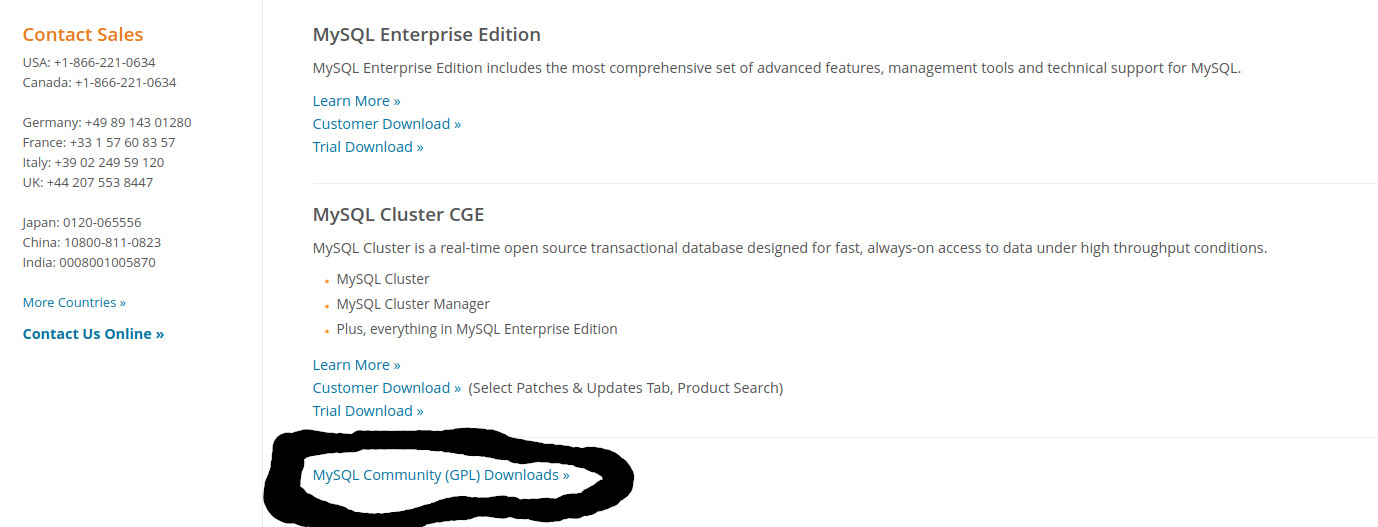The height and width of the screenshot is (527, 1378).
Task: Select the Germany phone number line
Action: click(107, 122)
